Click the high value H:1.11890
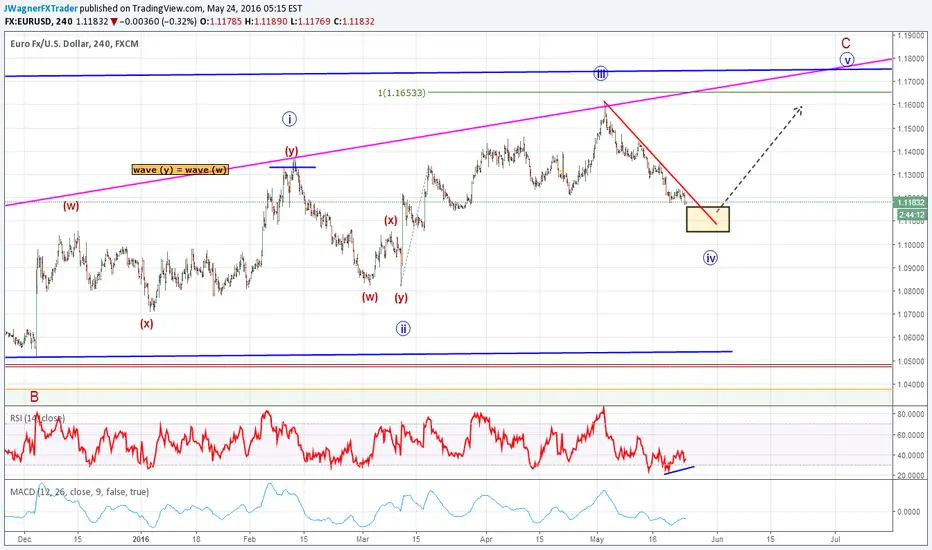The height and width of the screenshot is (550, 932). (266, 21)
